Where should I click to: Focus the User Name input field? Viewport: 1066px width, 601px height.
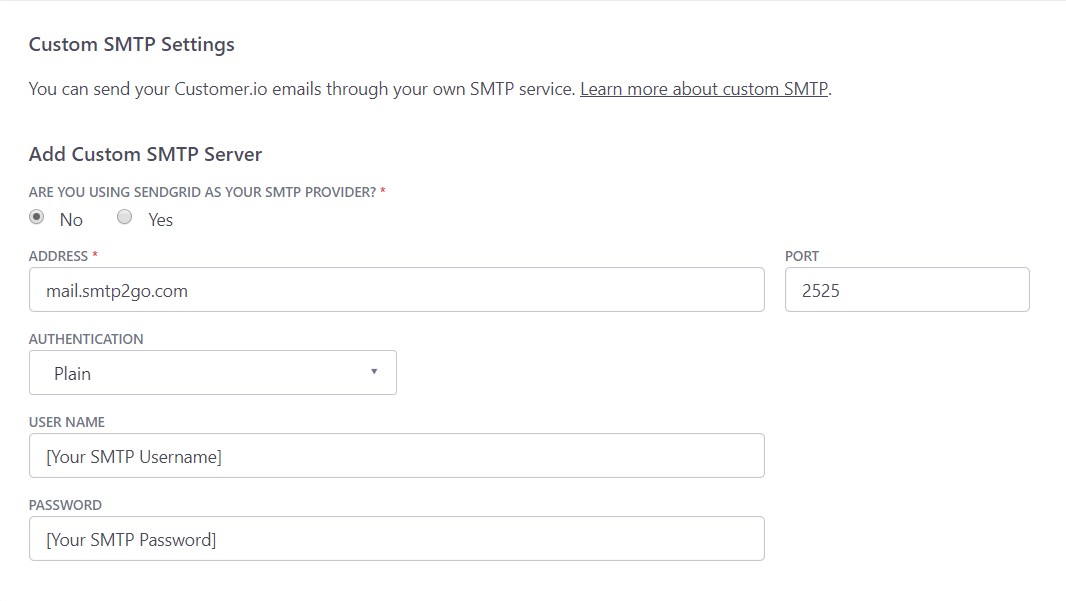click(x=396, y=456)
